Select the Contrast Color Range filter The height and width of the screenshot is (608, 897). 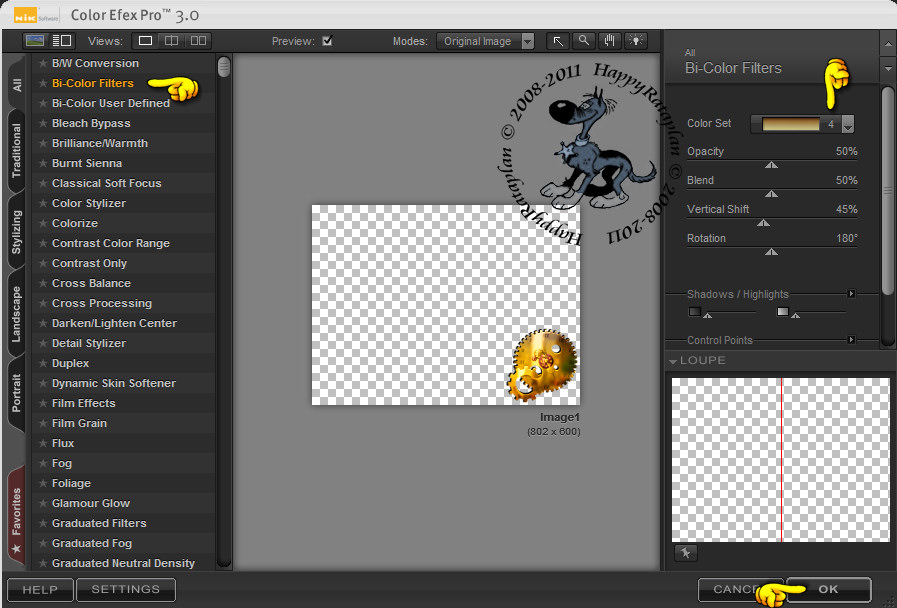click(111, 243)
